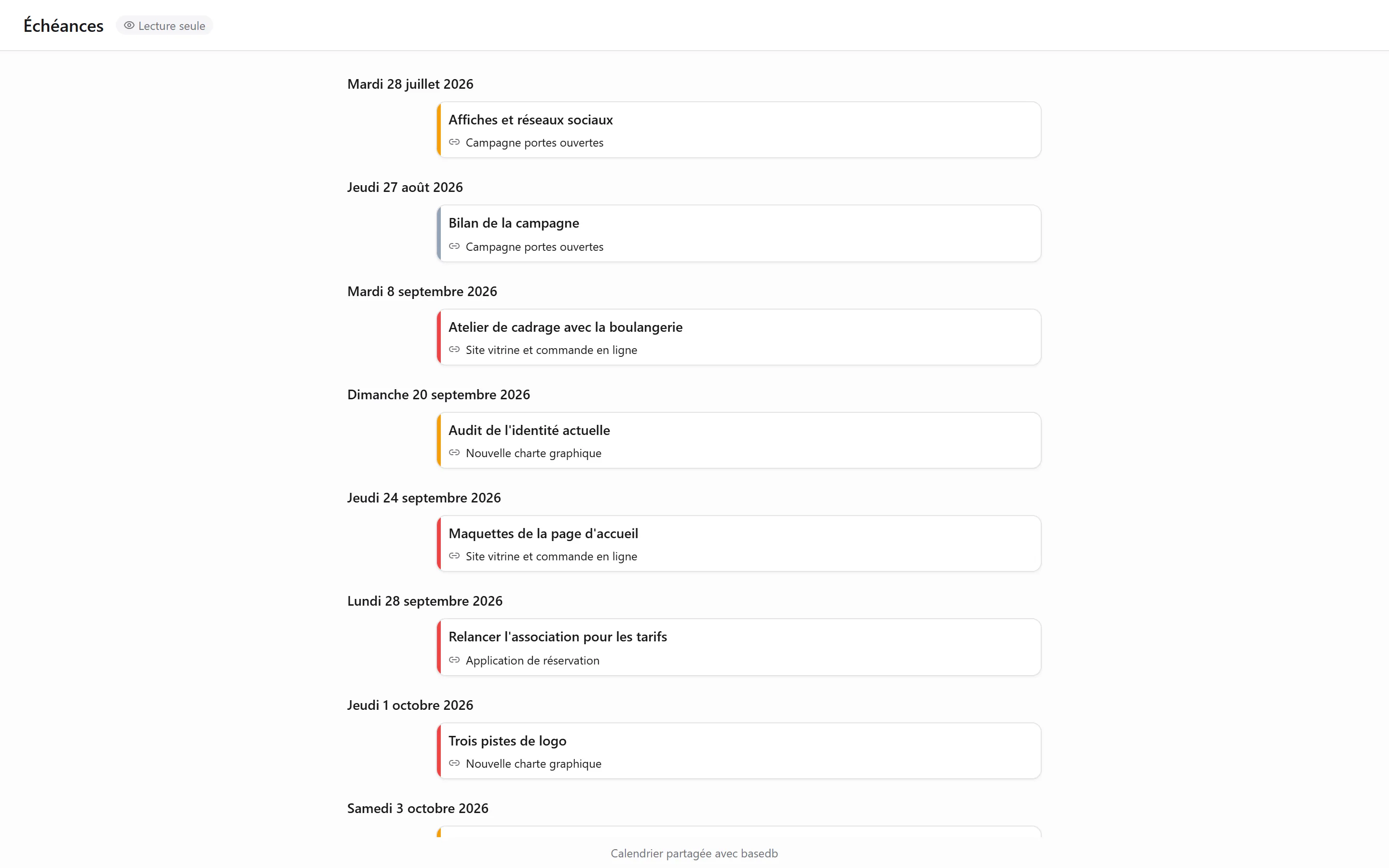Viewport: 1389px width, 868px height.
Task: Click link icon under Atelier de cadrage
Action: tap(454, 349)
